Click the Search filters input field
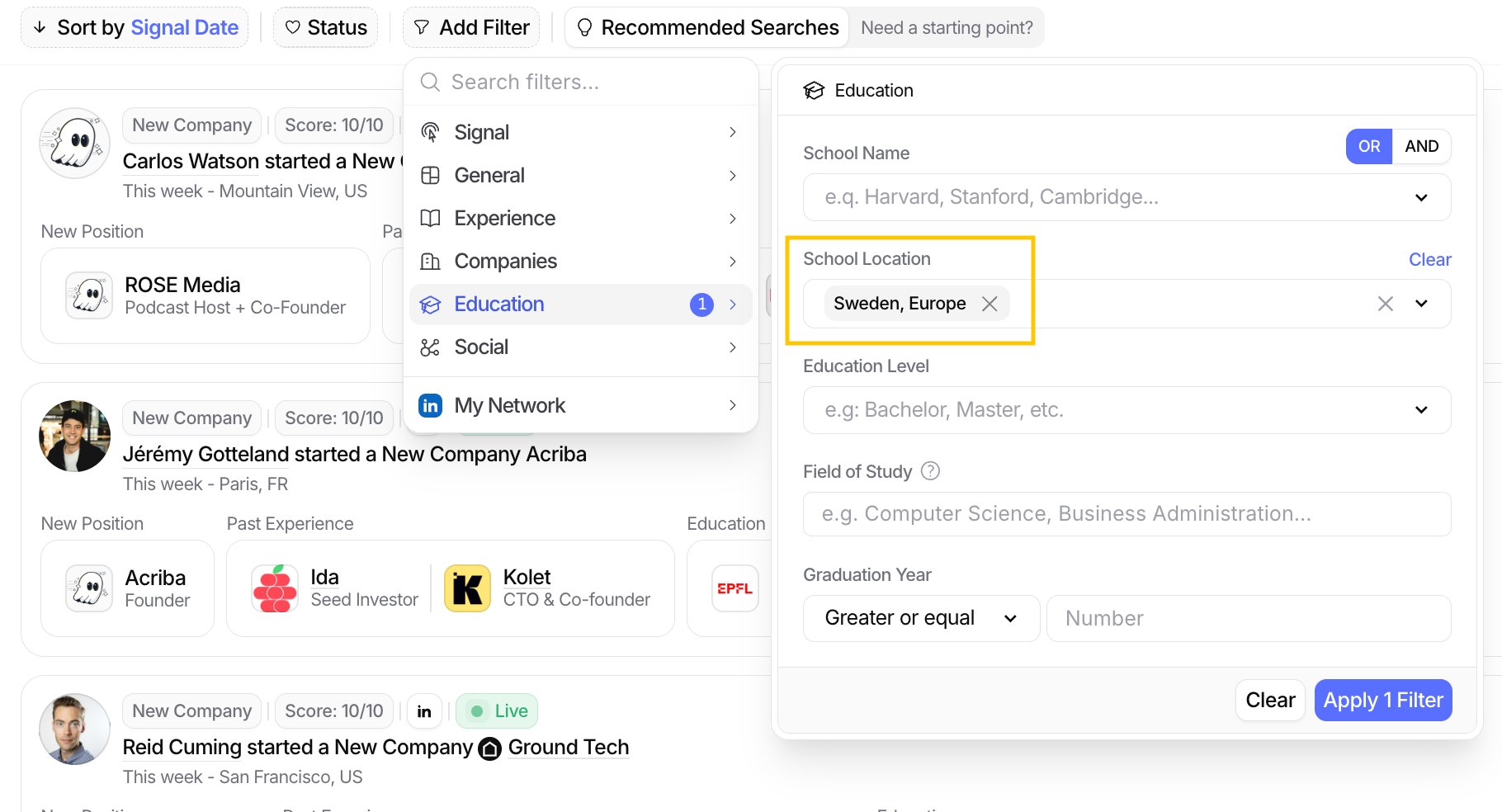 click(x=594, y=82)
